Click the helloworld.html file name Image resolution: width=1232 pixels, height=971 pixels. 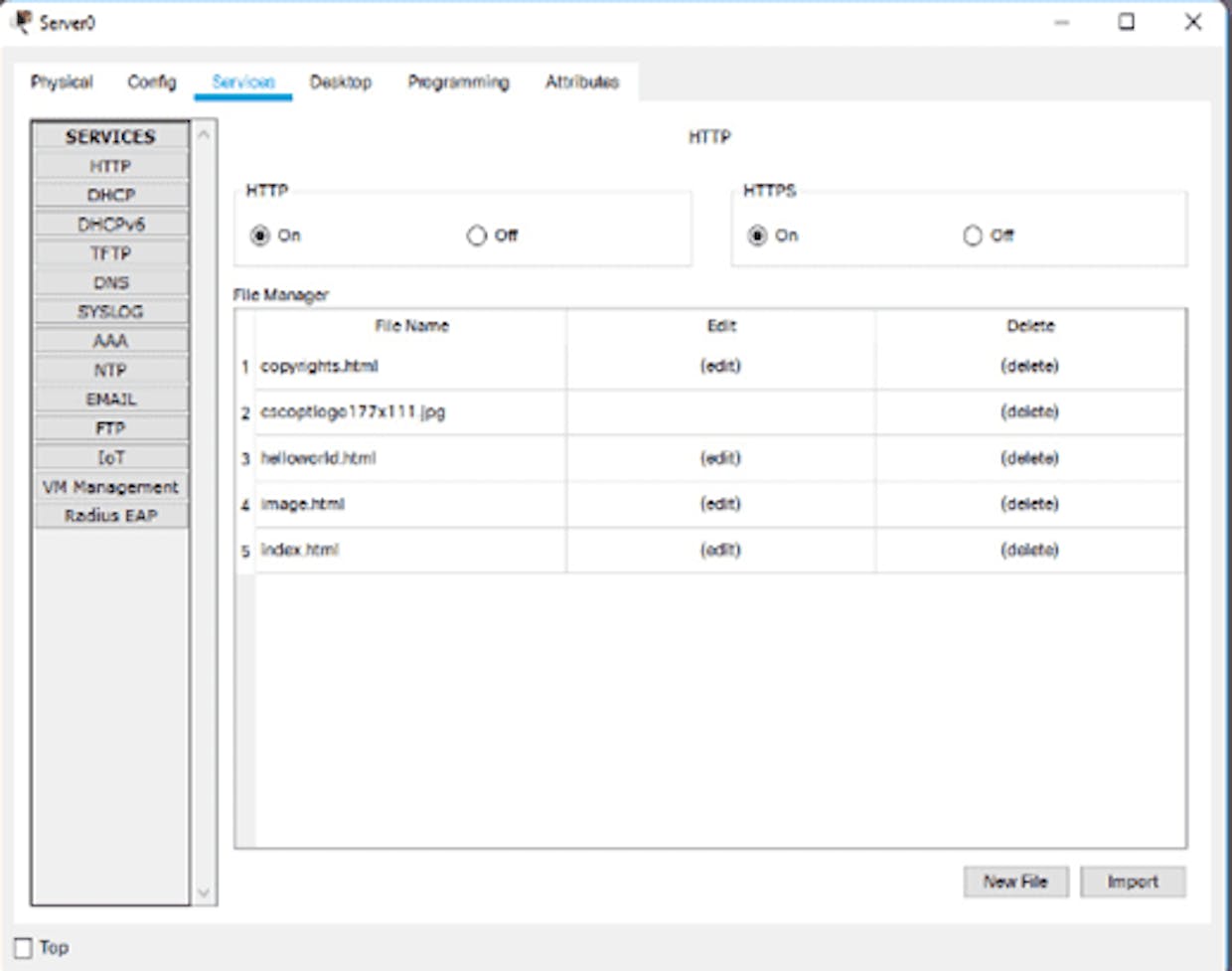[x=318, y=458]
